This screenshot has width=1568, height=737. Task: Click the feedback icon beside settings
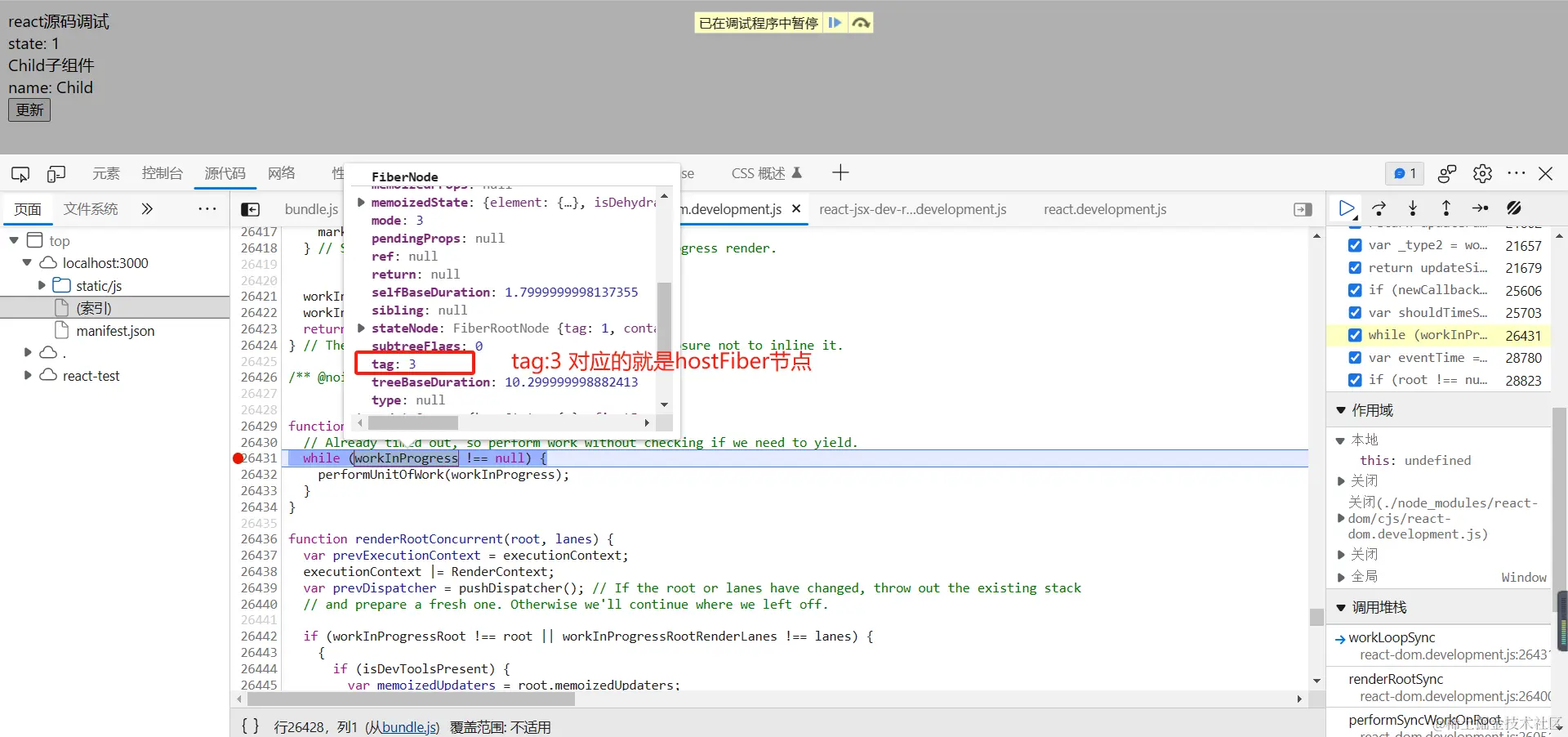pos(1447,173)
